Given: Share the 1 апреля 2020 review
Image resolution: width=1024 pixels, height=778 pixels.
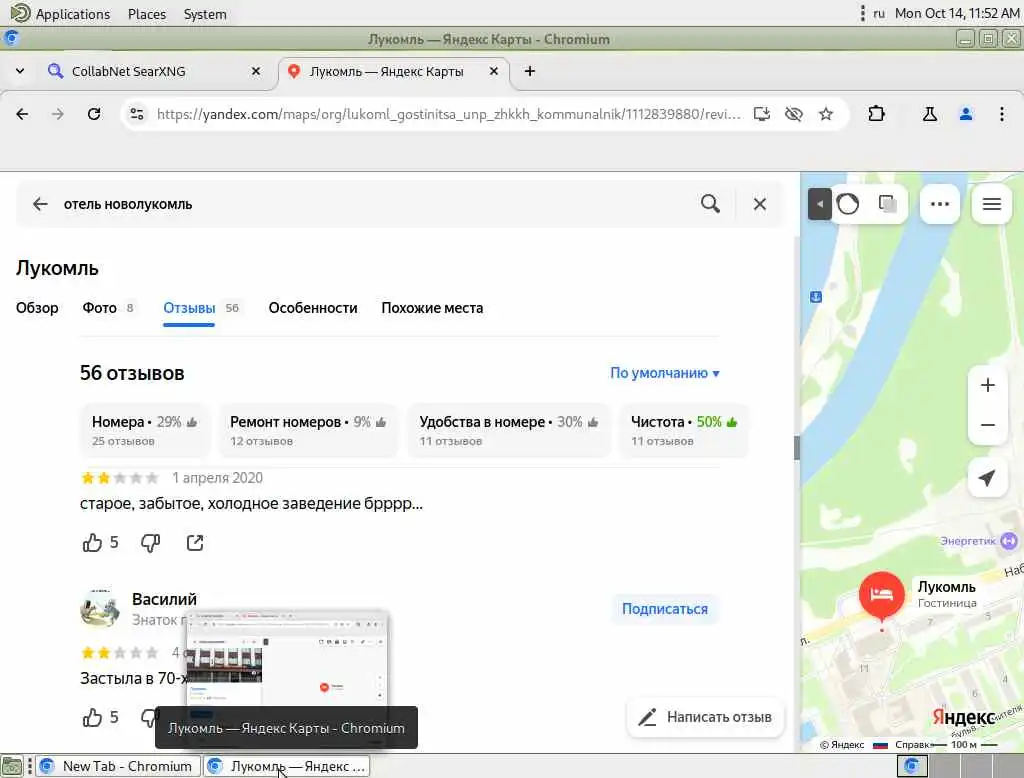Looking at the screenshot, I should (195, 543).
